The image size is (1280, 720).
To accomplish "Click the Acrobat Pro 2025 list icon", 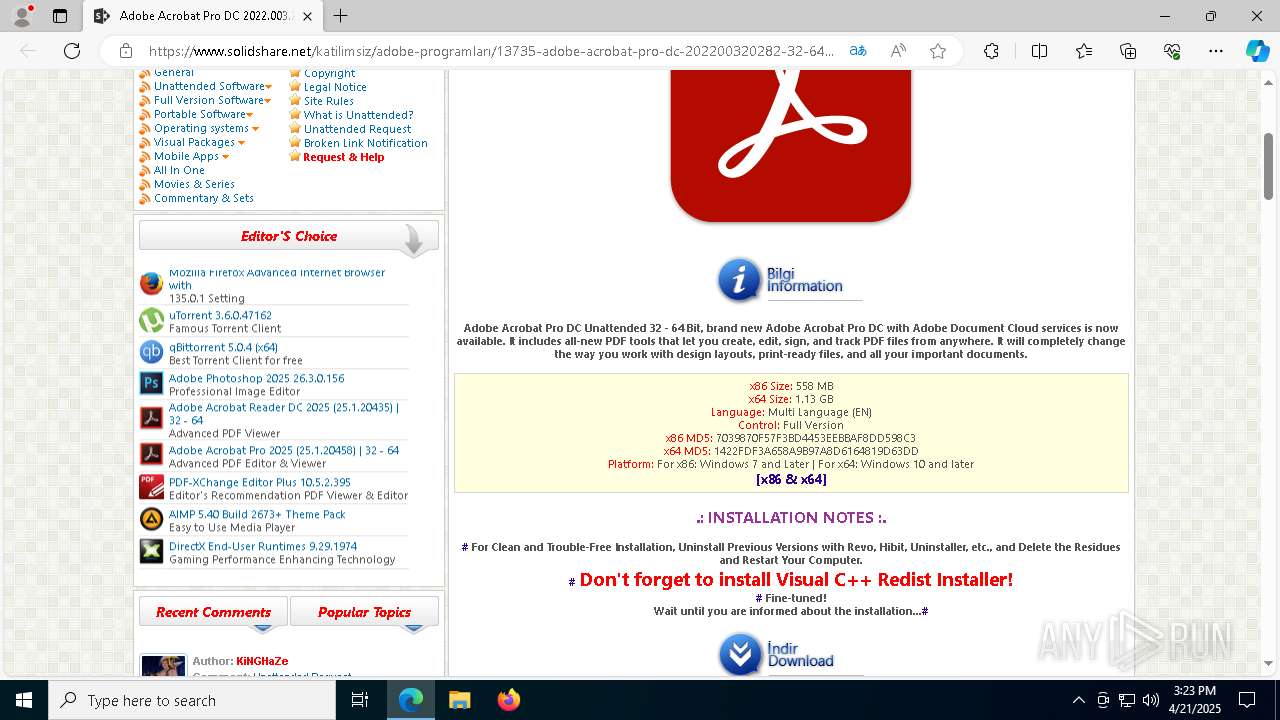I will (151, 454).
